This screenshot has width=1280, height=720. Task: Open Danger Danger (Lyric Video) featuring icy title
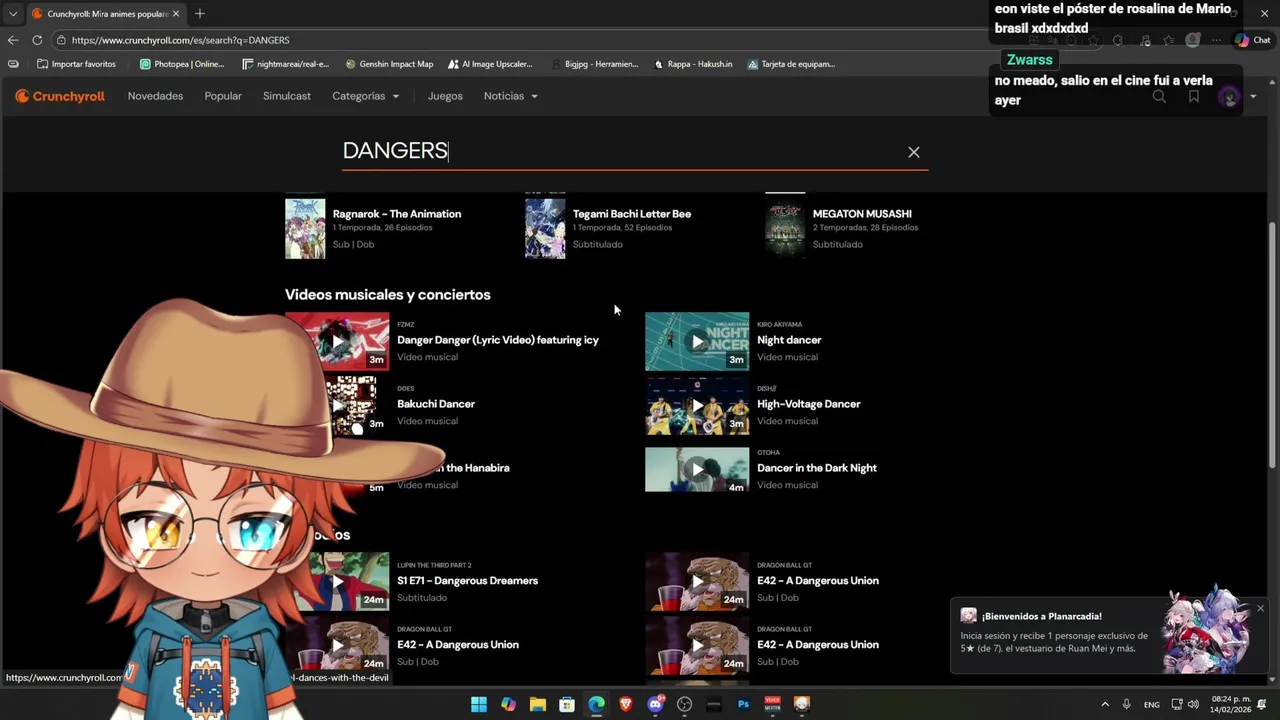pyautogui.click(x=498, y=340)
